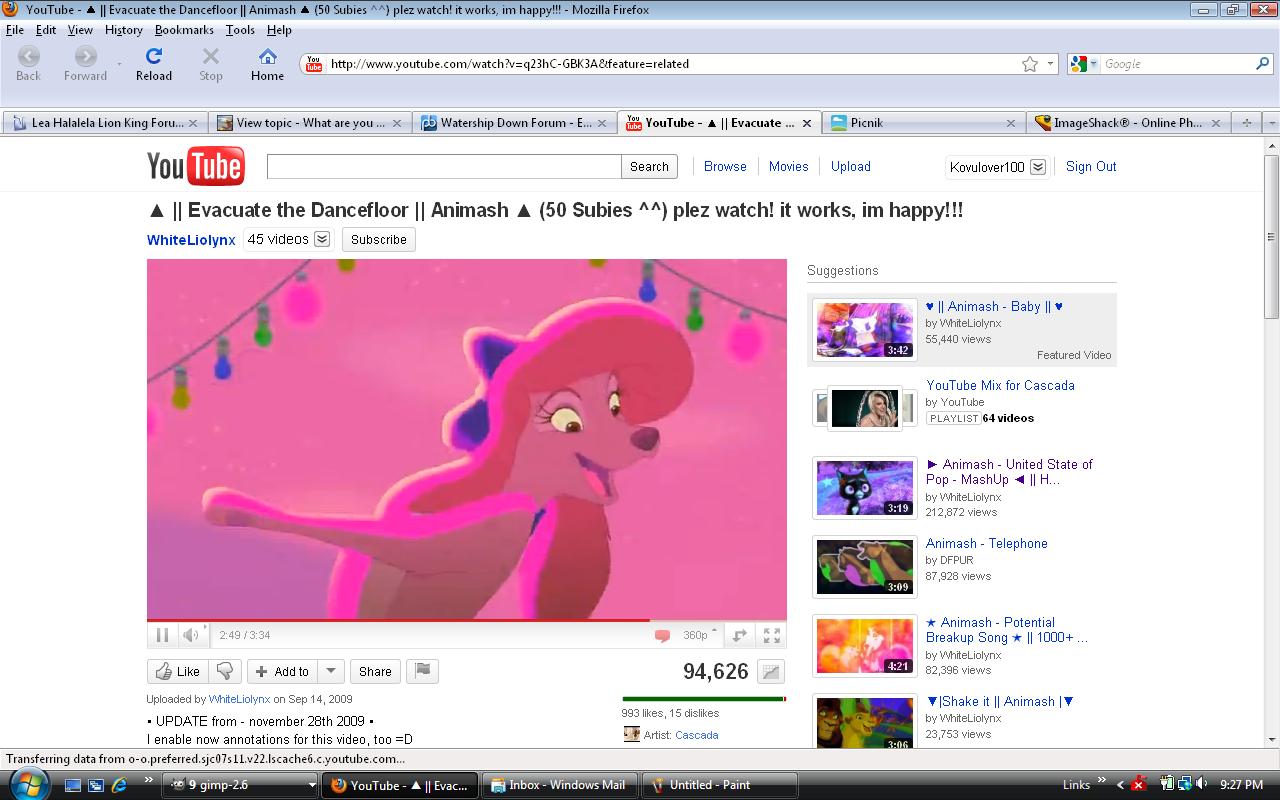Expand the 45 videos dropdown
Image resolution: width=1280 pixels, height=800 pixels.
click(322, 239)
